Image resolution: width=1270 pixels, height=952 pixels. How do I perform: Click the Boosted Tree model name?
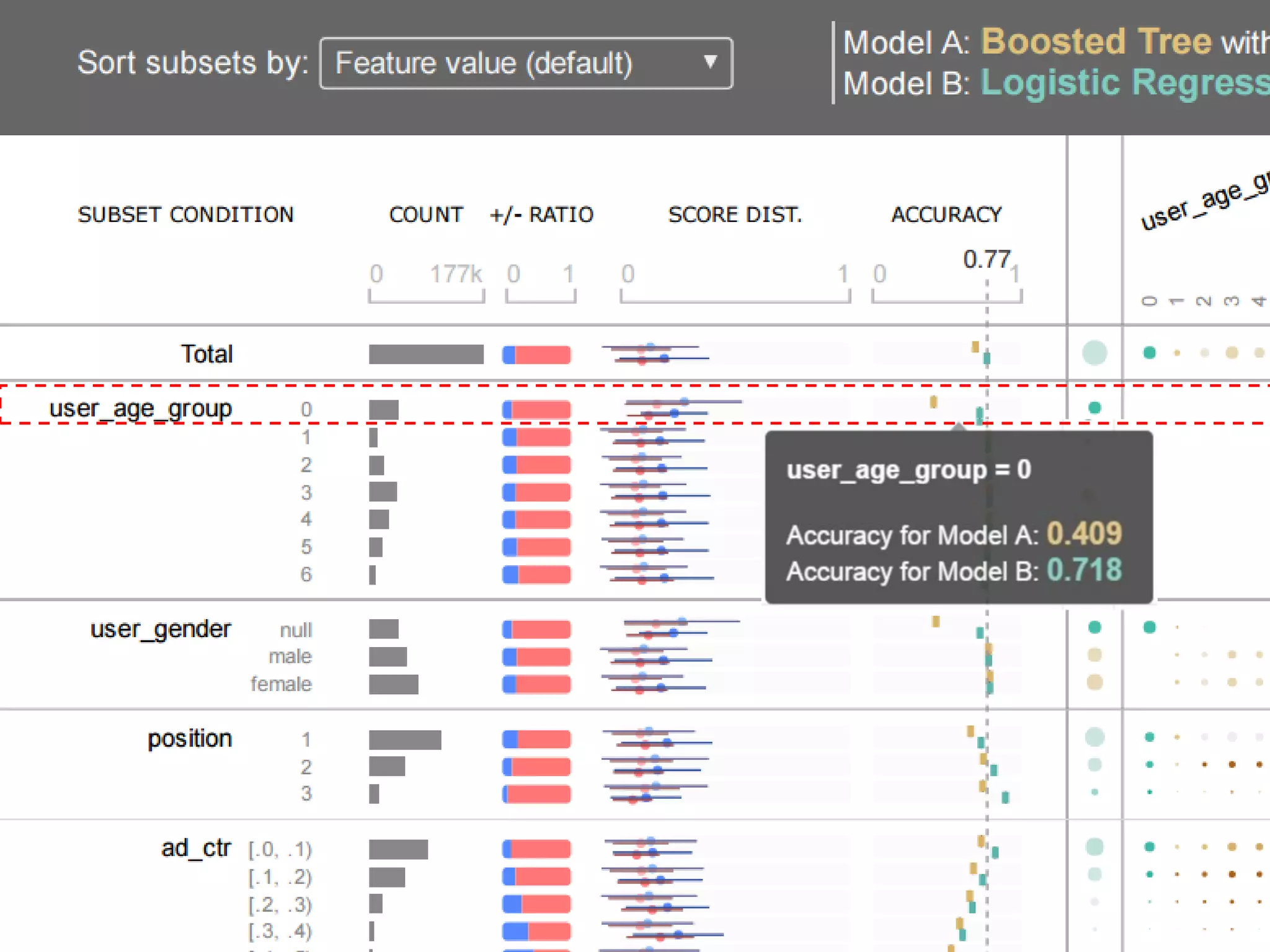tap(1096, 42)
